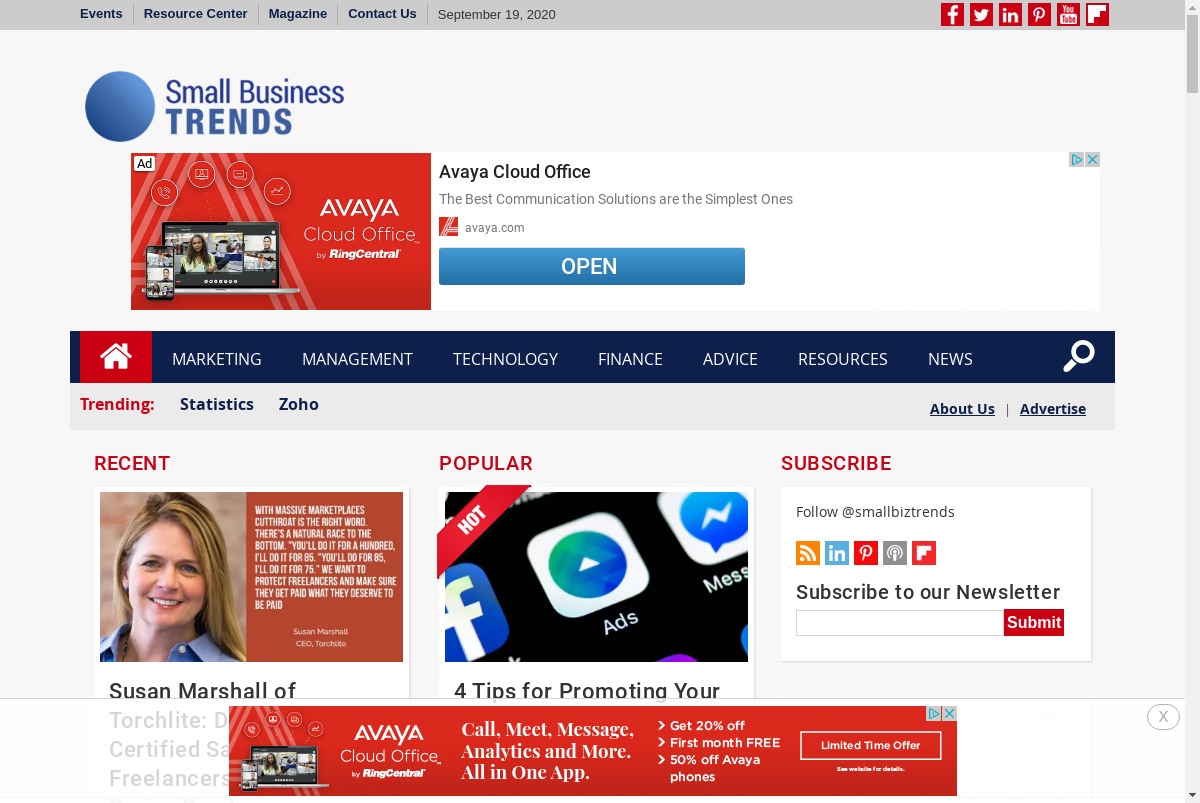This screenshot has height=803, width=1200.
Task: Focus the newsletter email field
Action: click(900, 623)
